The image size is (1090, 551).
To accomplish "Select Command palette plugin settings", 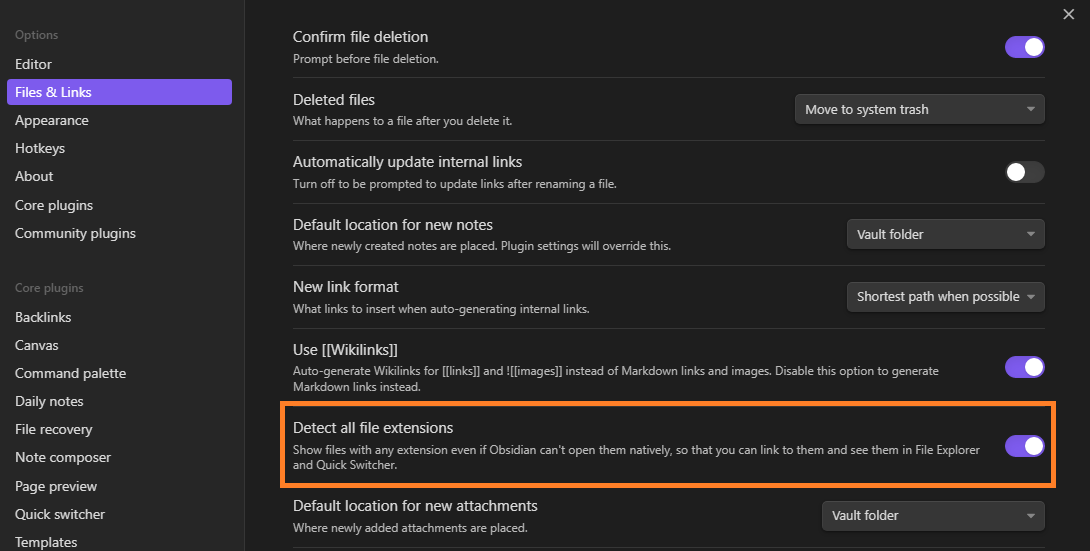I will 70,373.
